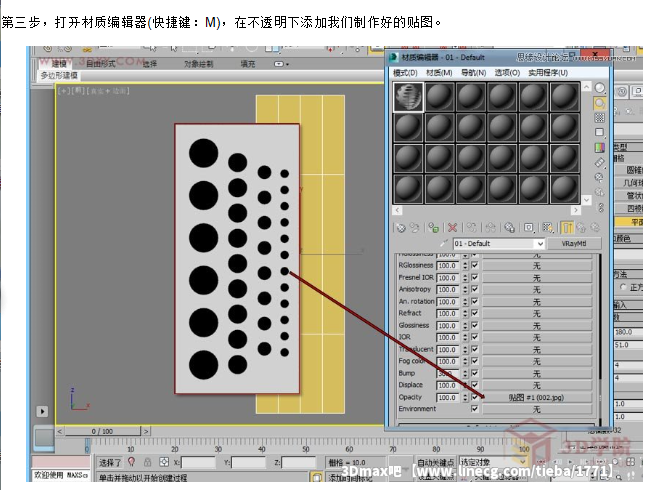Screen dimensions: 653x490
Task: Click the Material ID Channel icon
Action: [528, 228]
